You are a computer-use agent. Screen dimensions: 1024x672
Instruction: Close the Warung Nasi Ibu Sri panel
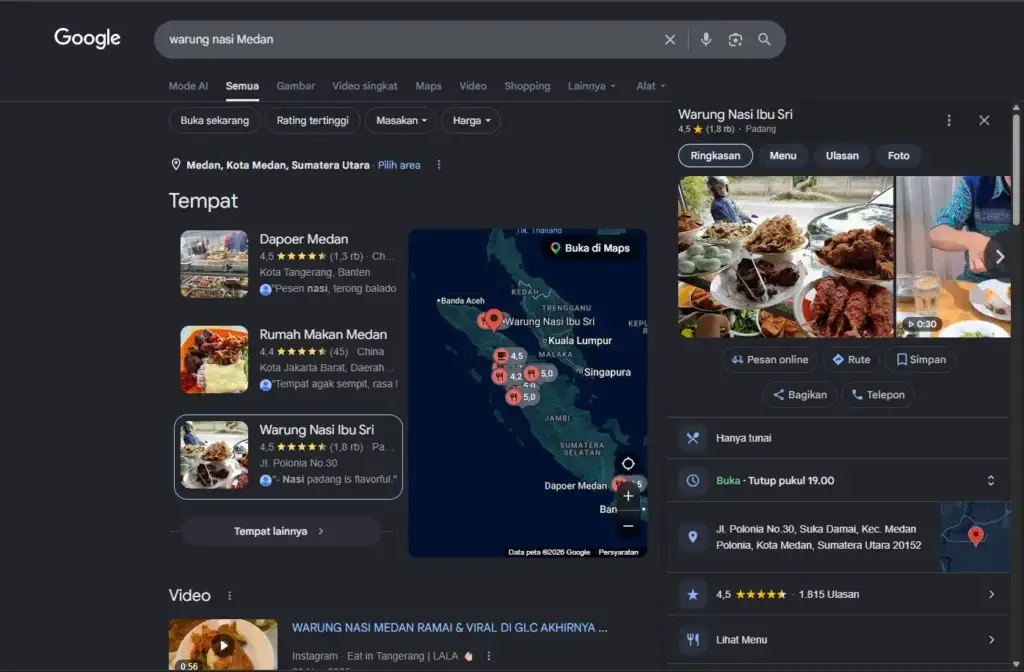point(984,120)
